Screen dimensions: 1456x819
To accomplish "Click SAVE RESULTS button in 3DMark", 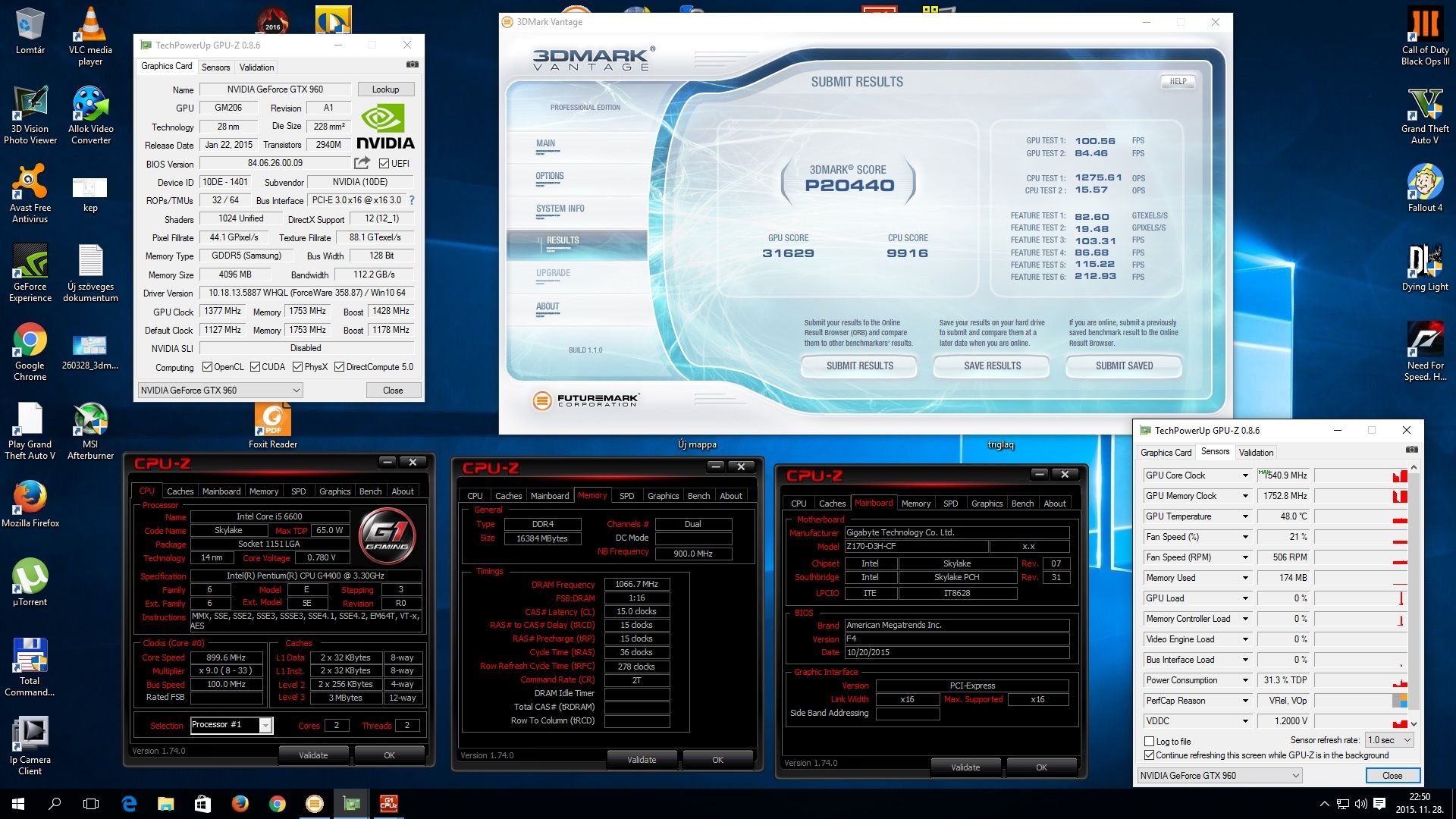I will 992,366.
